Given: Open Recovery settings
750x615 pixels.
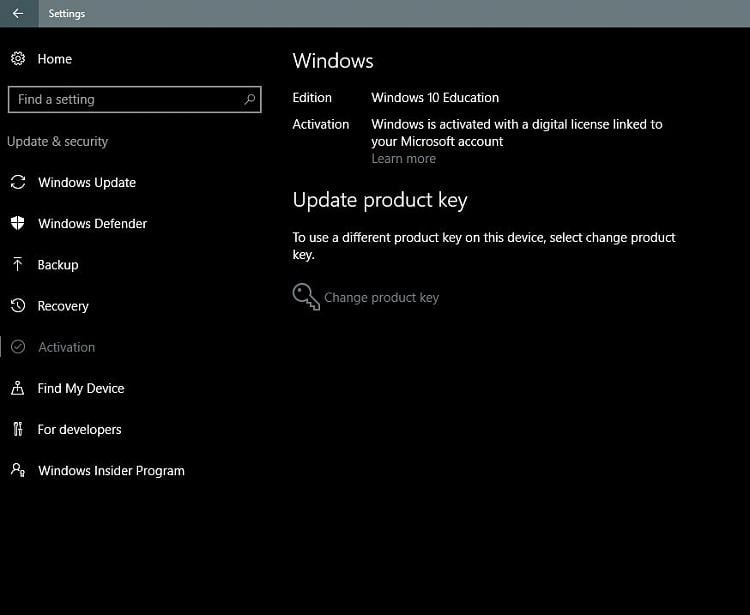Looking at the screenshot, I should 63,306.
